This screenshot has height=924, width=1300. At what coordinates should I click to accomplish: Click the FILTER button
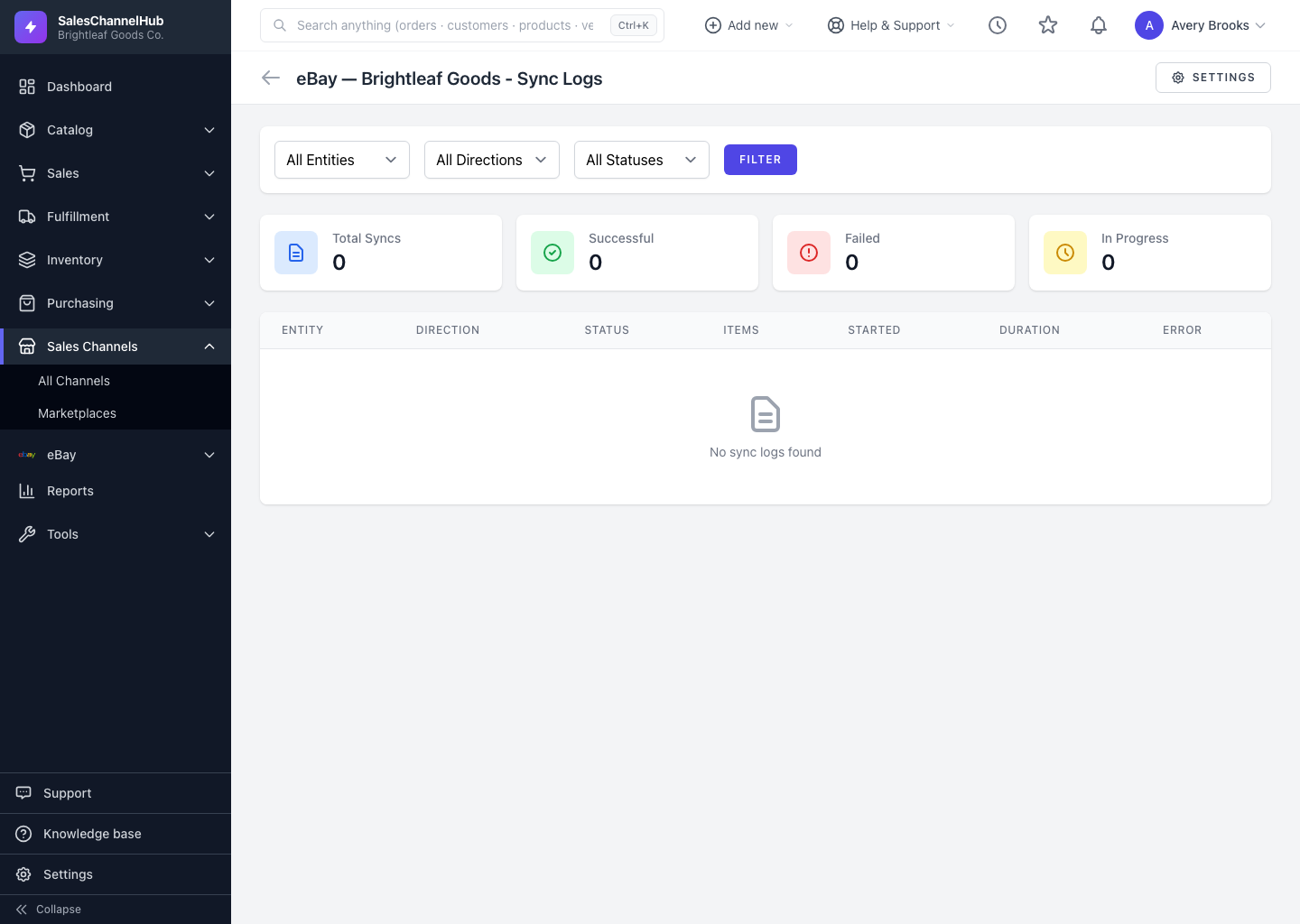pos(760,160)
